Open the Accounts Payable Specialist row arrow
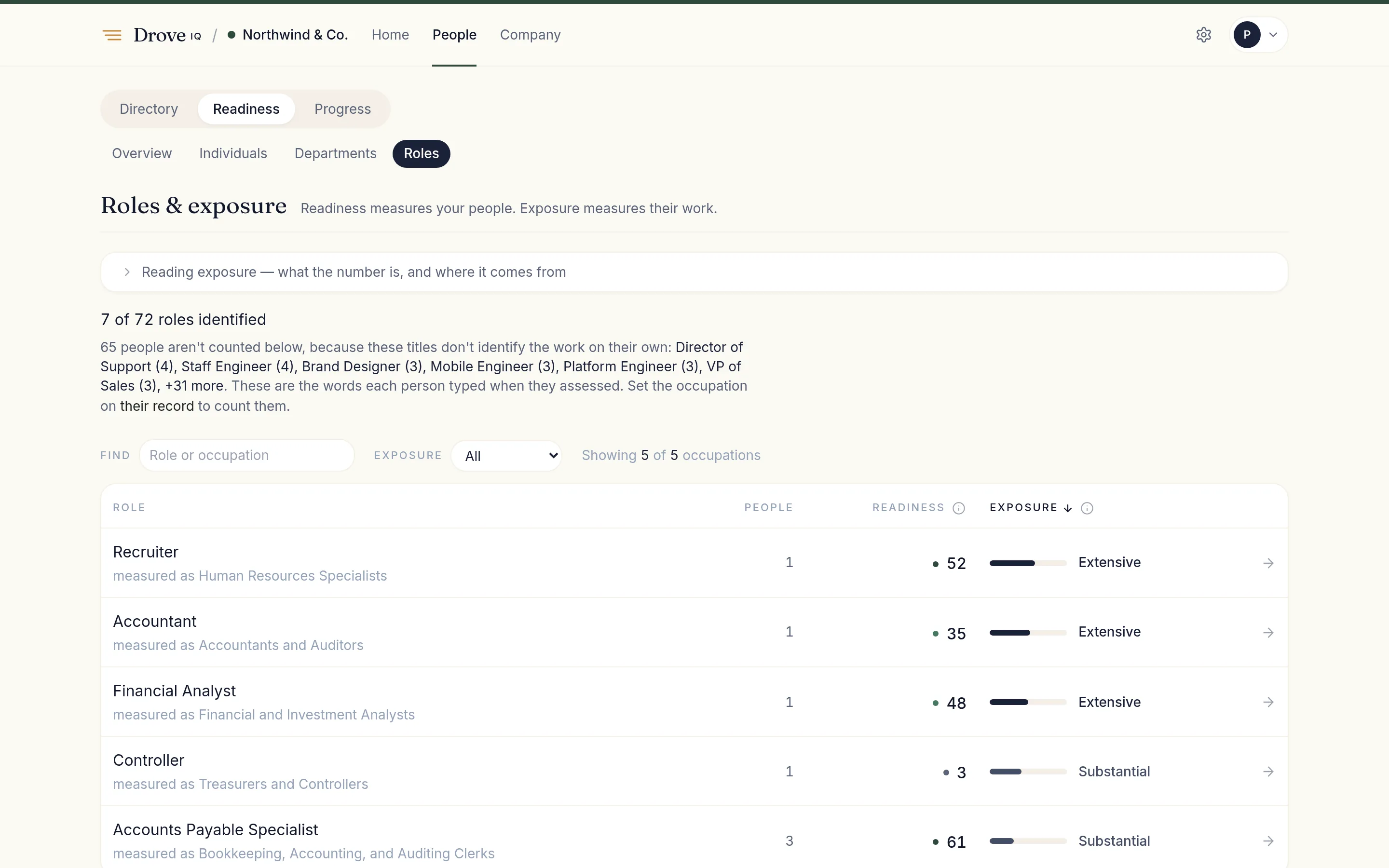The height and width of the screenshot is (868, 1389). (1268, 841)
